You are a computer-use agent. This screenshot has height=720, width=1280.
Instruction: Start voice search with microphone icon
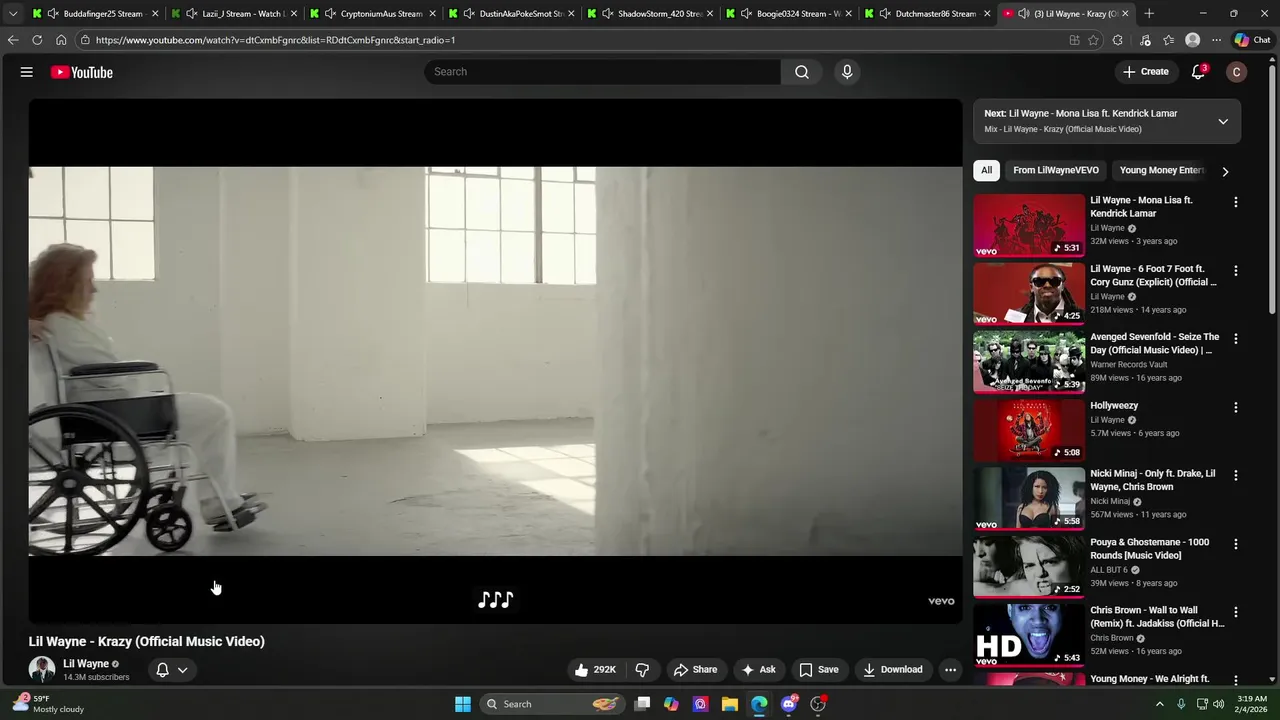point(847,72)
